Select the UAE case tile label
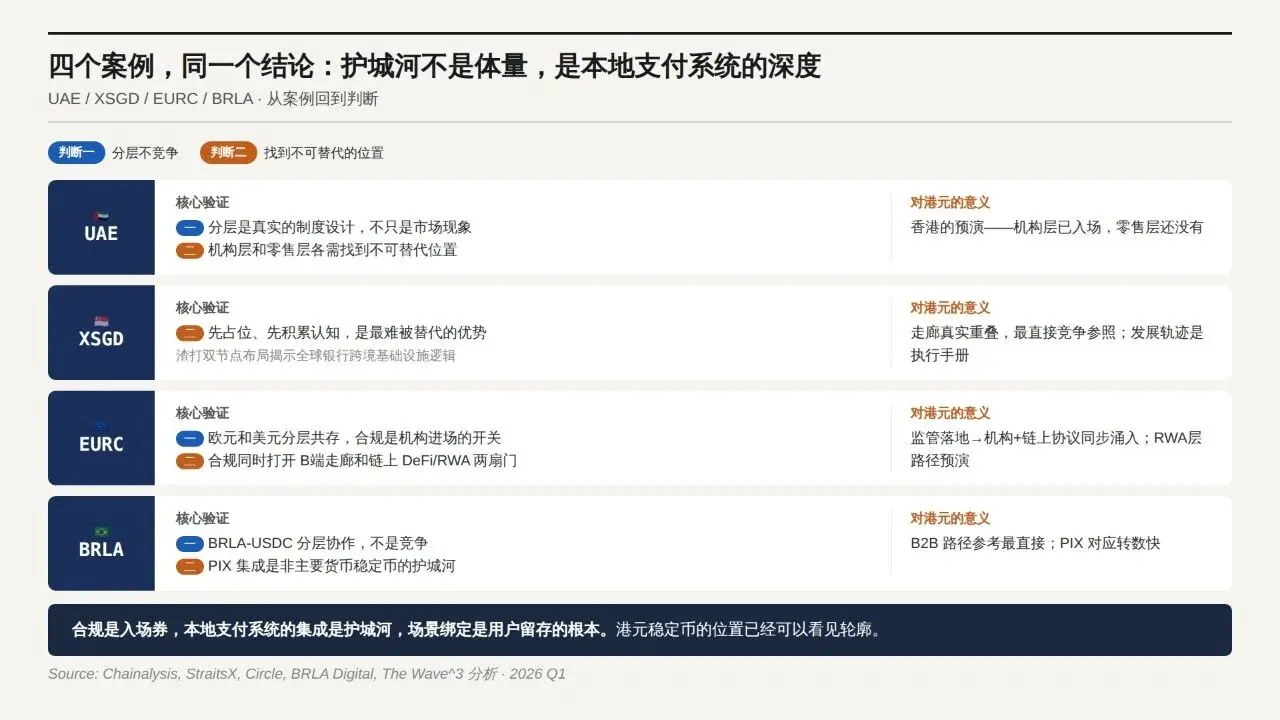 (x=101, y=234)
